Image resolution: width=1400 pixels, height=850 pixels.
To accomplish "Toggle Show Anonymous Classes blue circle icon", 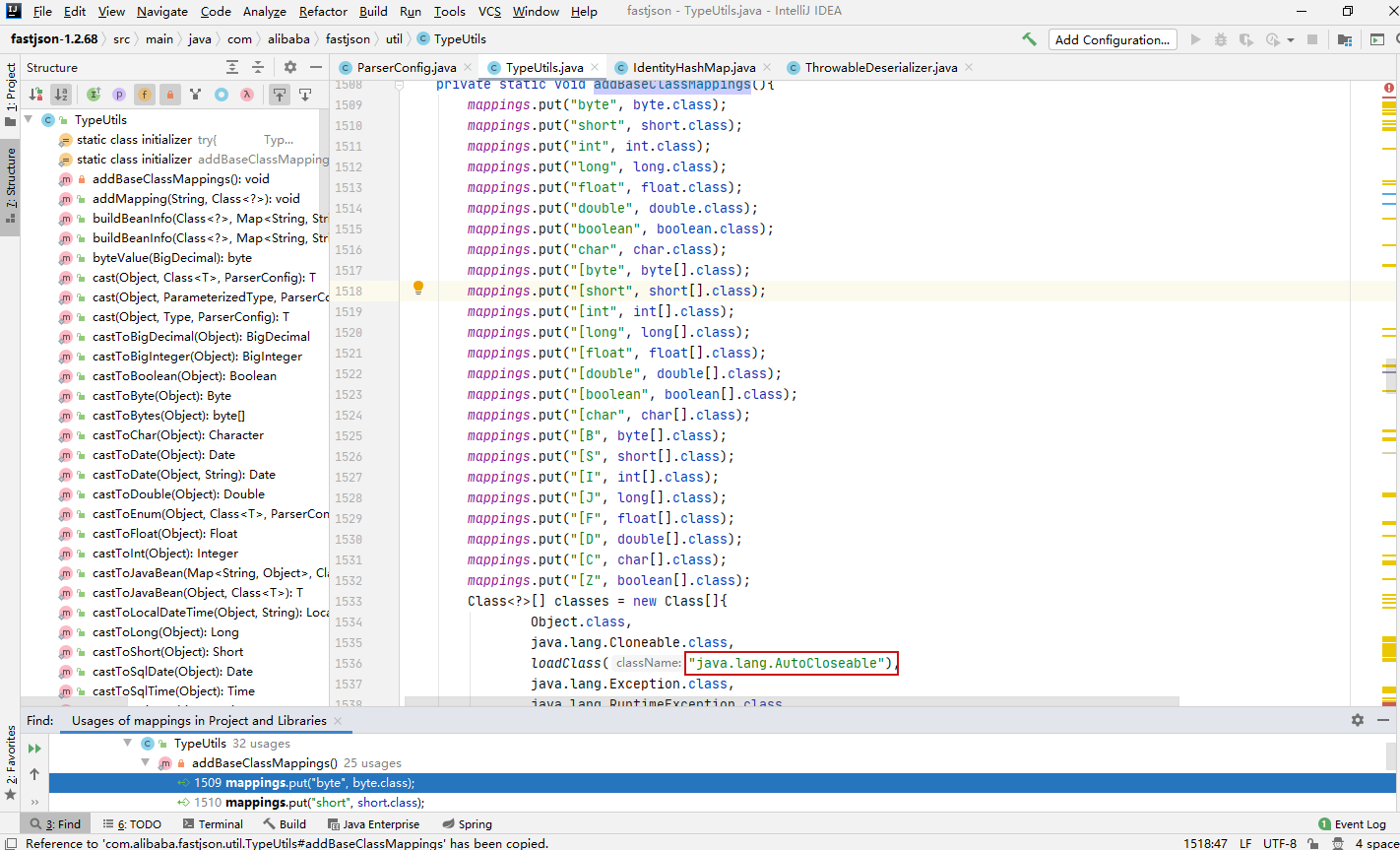I will pos(222,95).
